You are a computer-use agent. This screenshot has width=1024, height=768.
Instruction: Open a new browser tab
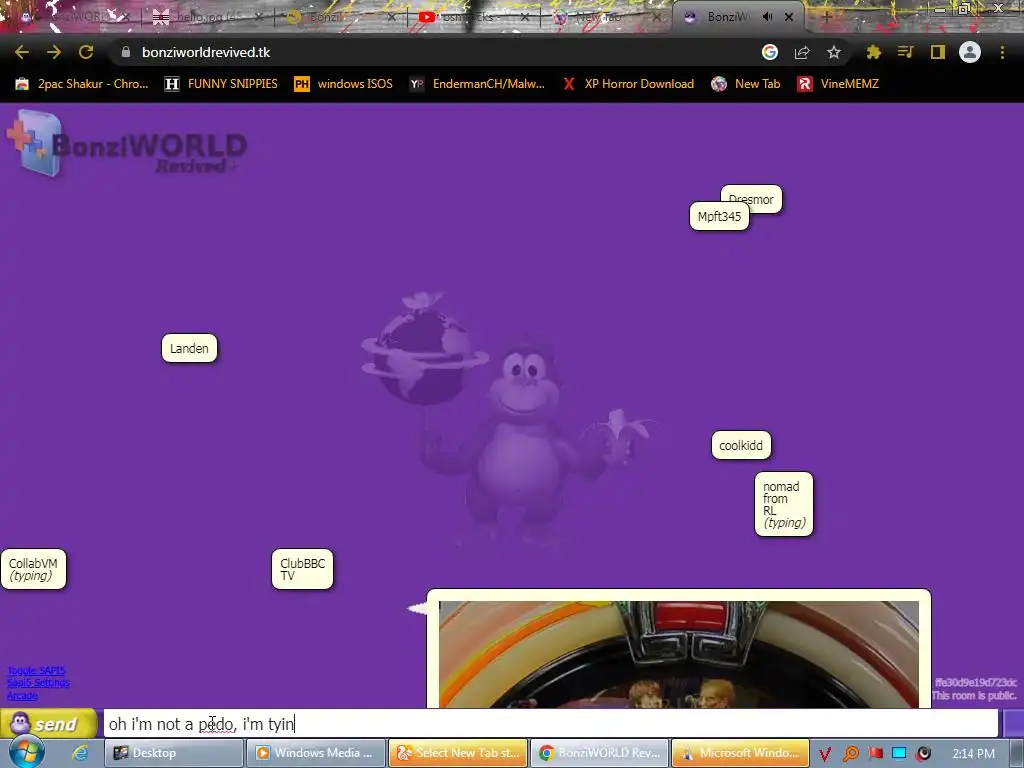click(x=826, y=17)
